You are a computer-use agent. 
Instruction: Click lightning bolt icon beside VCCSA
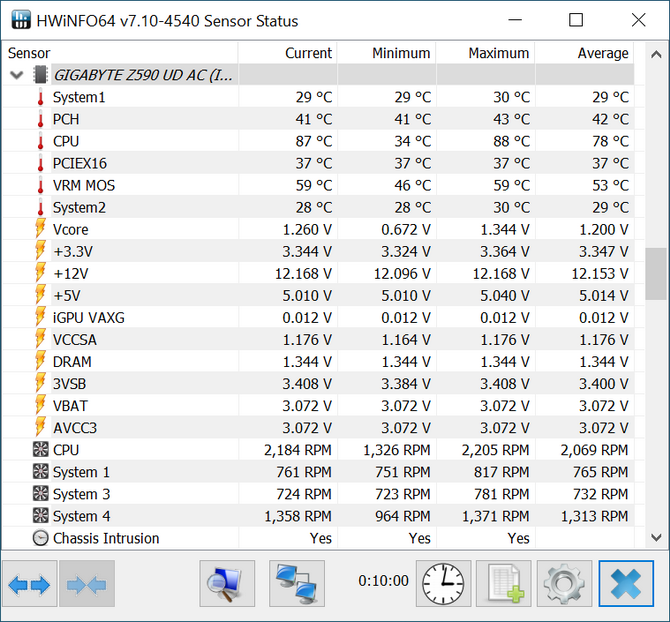click(40, 339)
